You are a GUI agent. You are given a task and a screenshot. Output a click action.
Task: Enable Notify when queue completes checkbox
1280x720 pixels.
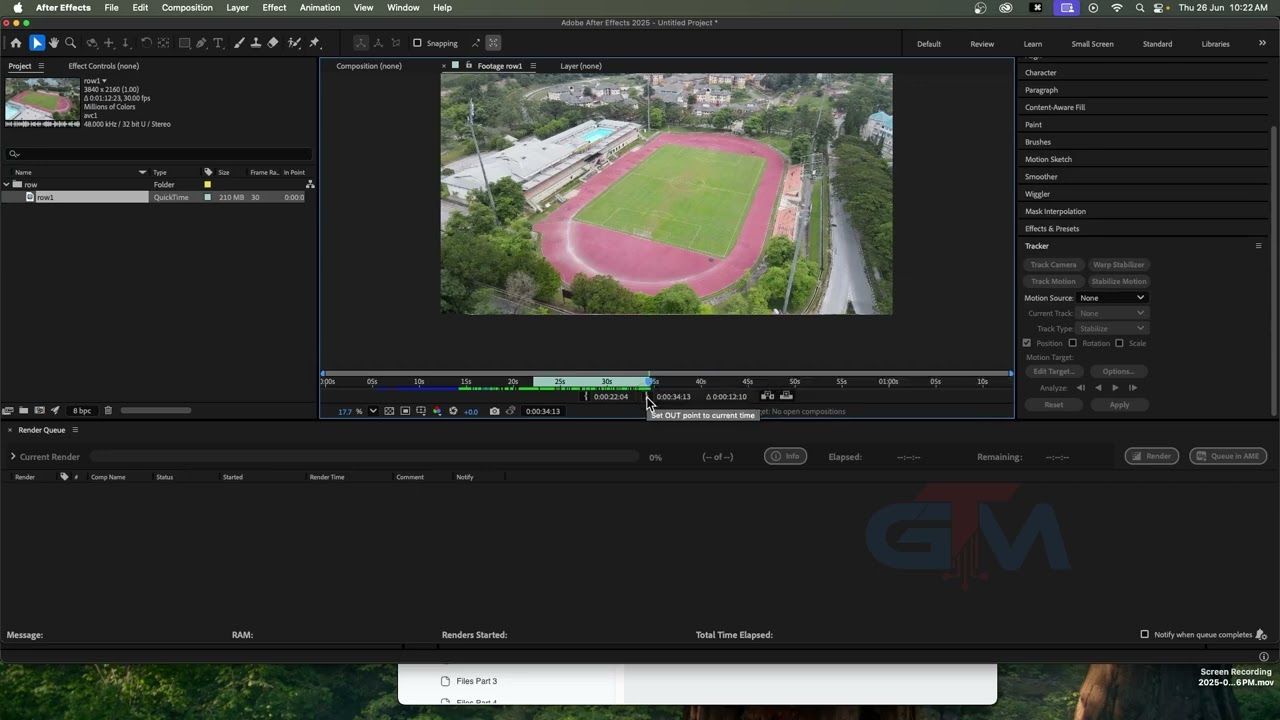pos(1145,634)
